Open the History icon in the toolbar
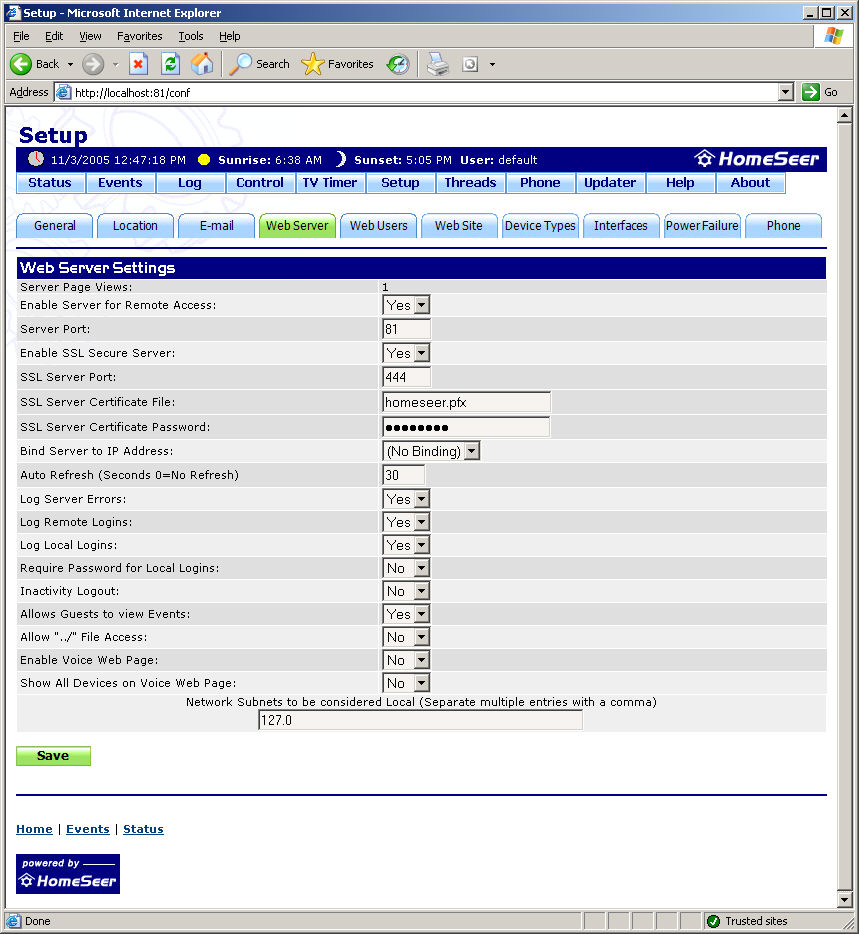This screenshot has height=934, width=859. (x=398, y=64)
